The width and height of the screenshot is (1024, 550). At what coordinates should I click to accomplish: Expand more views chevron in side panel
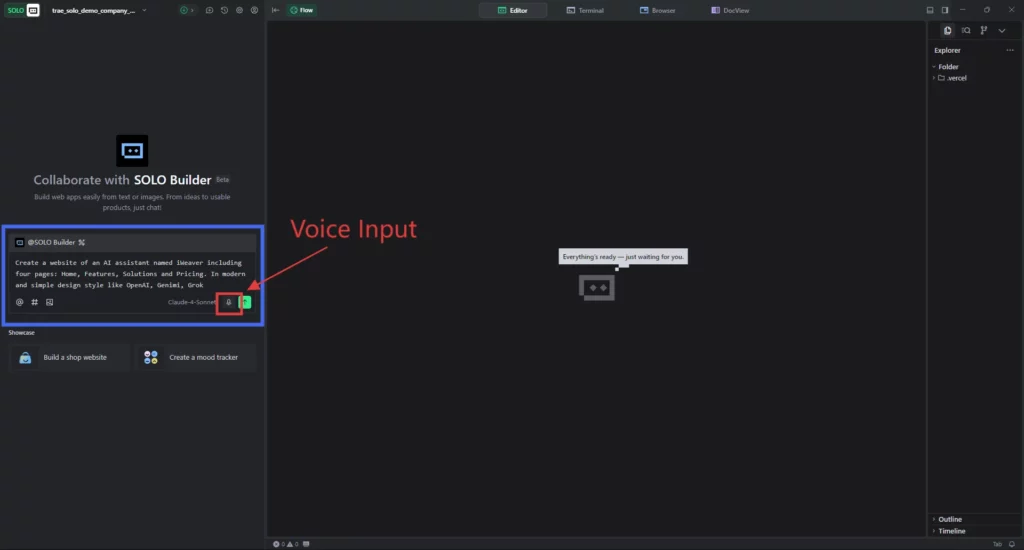(1002, 30)
